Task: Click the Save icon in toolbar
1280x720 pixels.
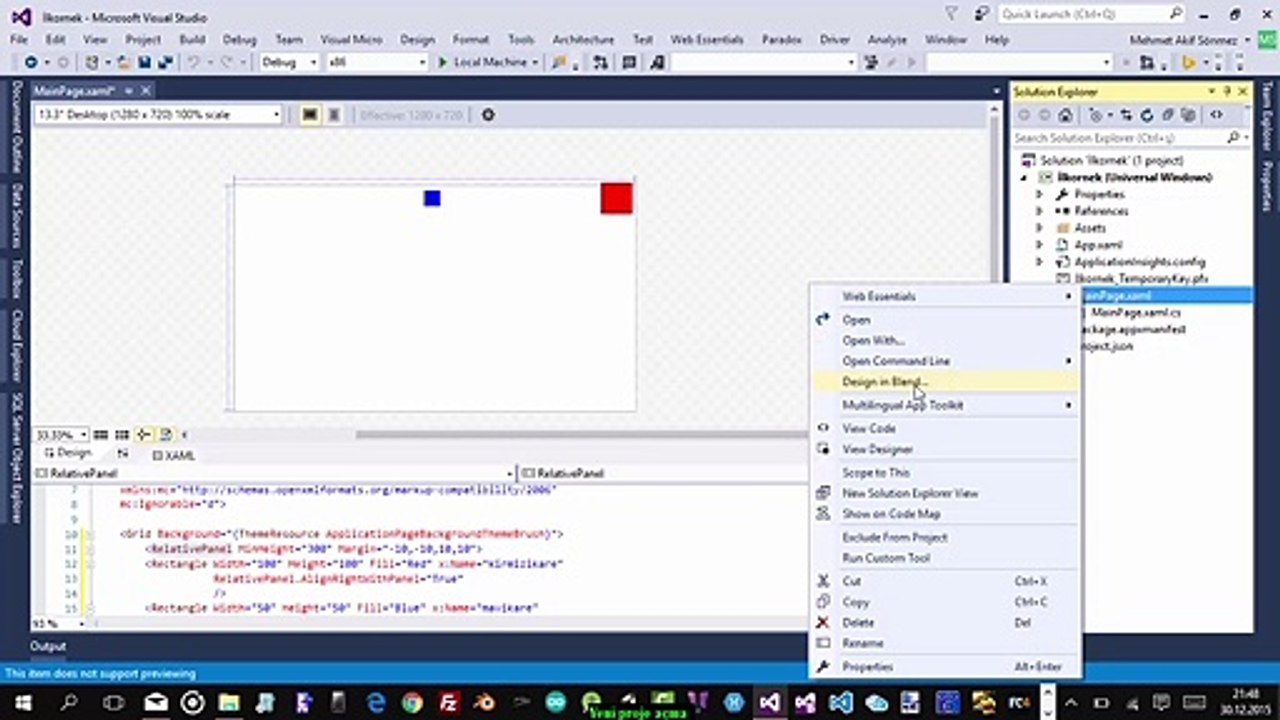Action: point(144,62)
